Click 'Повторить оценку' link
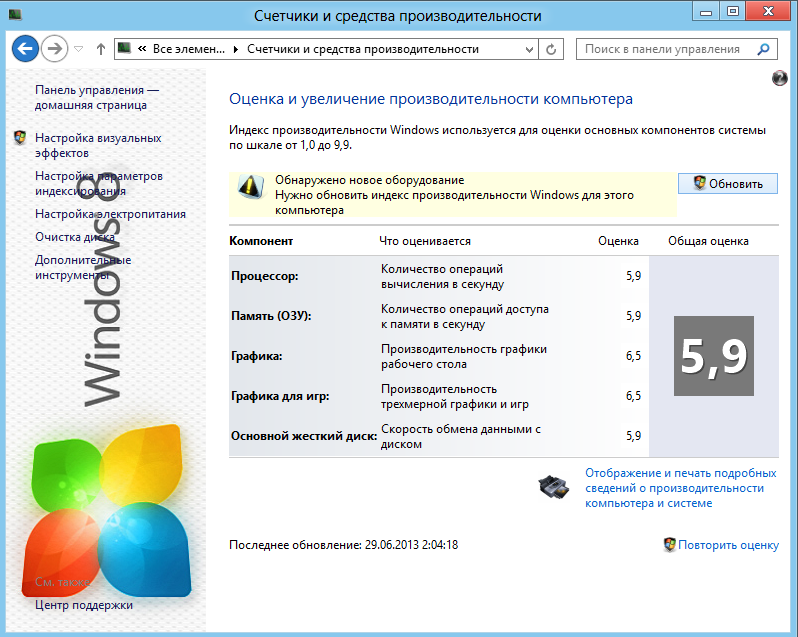This screenshot has width=798, height=637. coord(728,545)
